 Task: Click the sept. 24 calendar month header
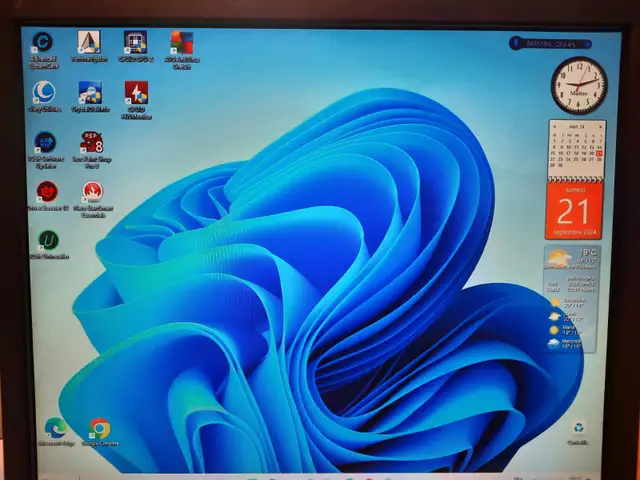point(577,127)
